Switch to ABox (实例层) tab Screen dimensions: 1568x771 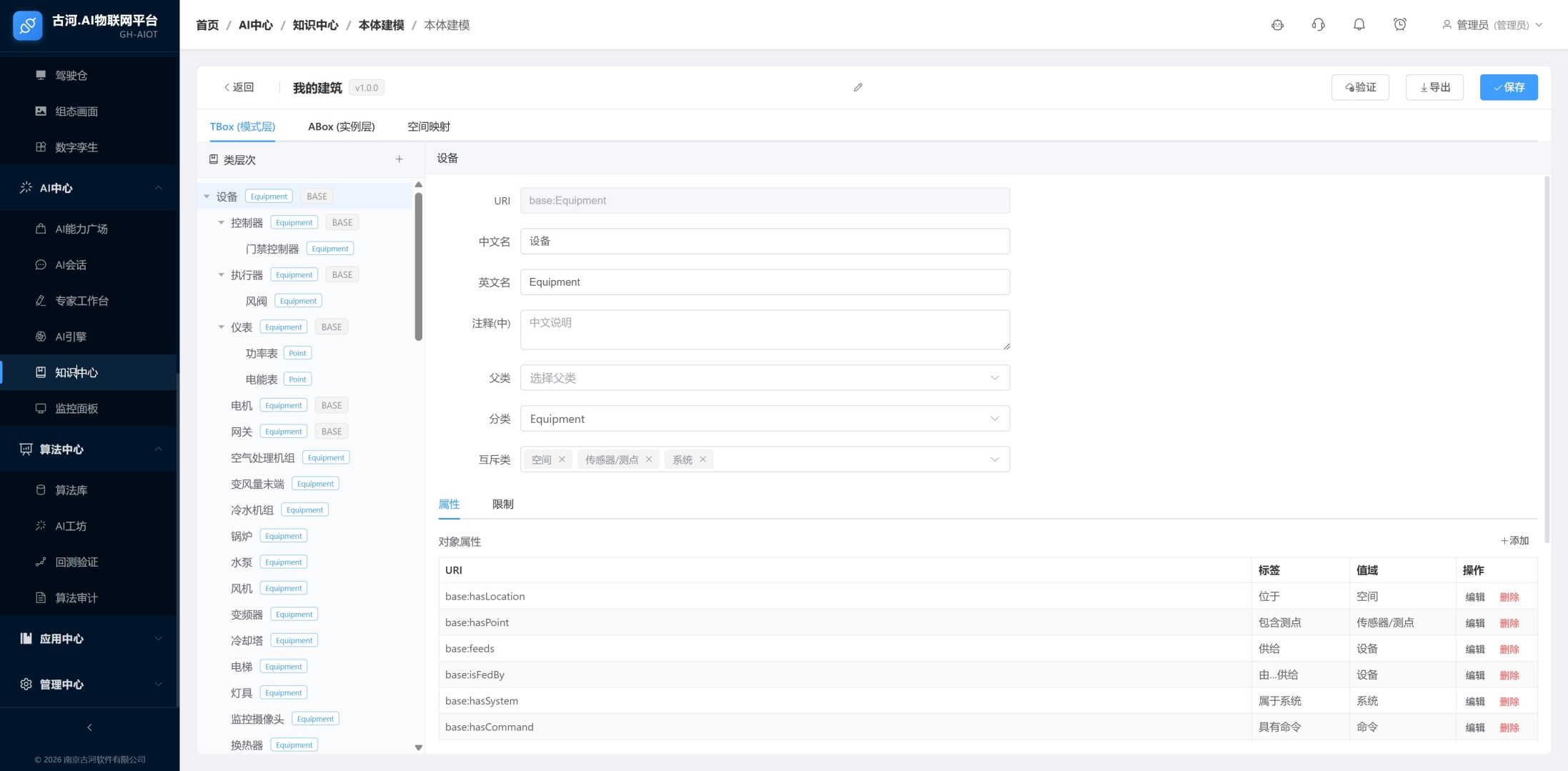(x=341, y=126)
